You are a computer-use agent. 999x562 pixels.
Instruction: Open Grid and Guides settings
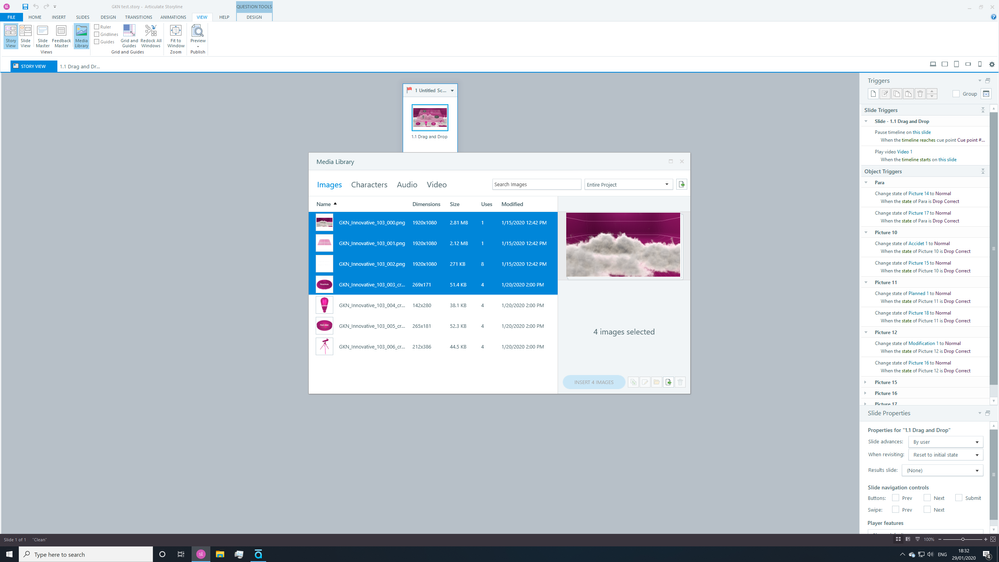(129, 36)
